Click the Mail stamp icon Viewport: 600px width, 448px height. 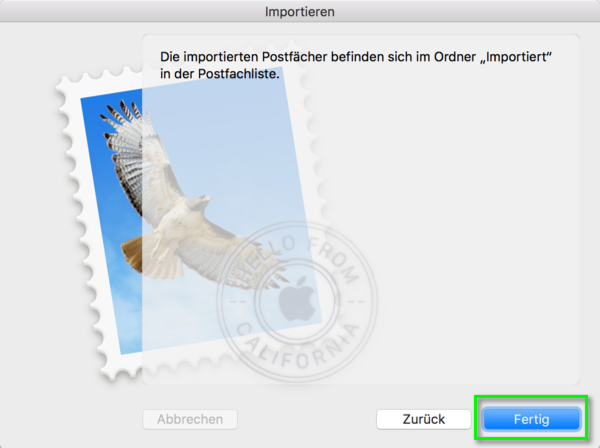(191, 224)
